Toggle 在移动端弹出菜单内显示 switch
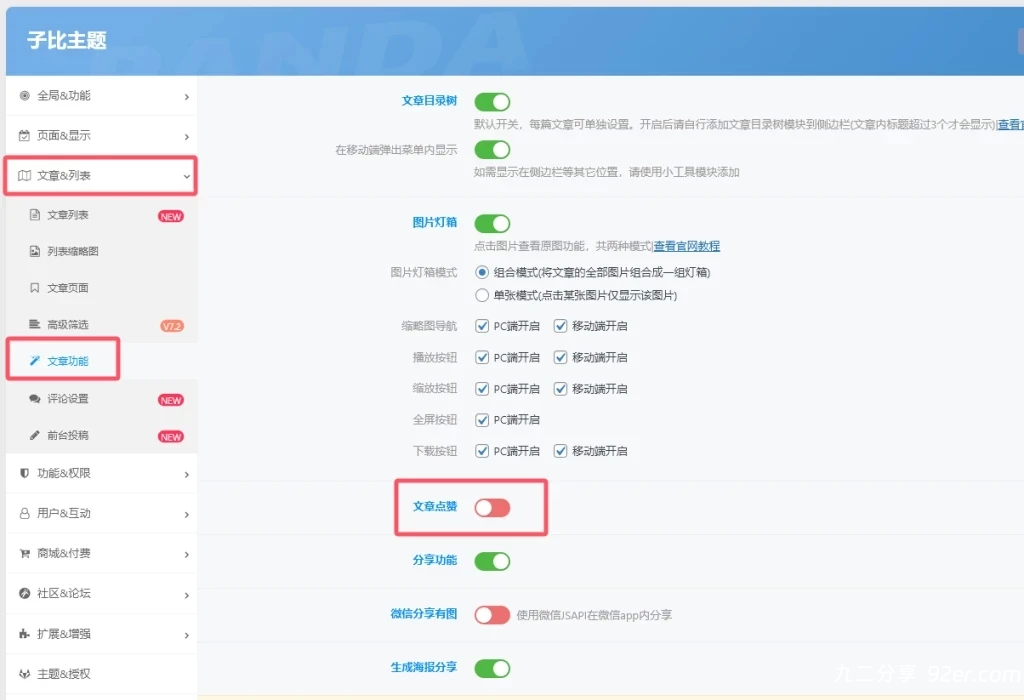1024x700 pixels. 492,150
